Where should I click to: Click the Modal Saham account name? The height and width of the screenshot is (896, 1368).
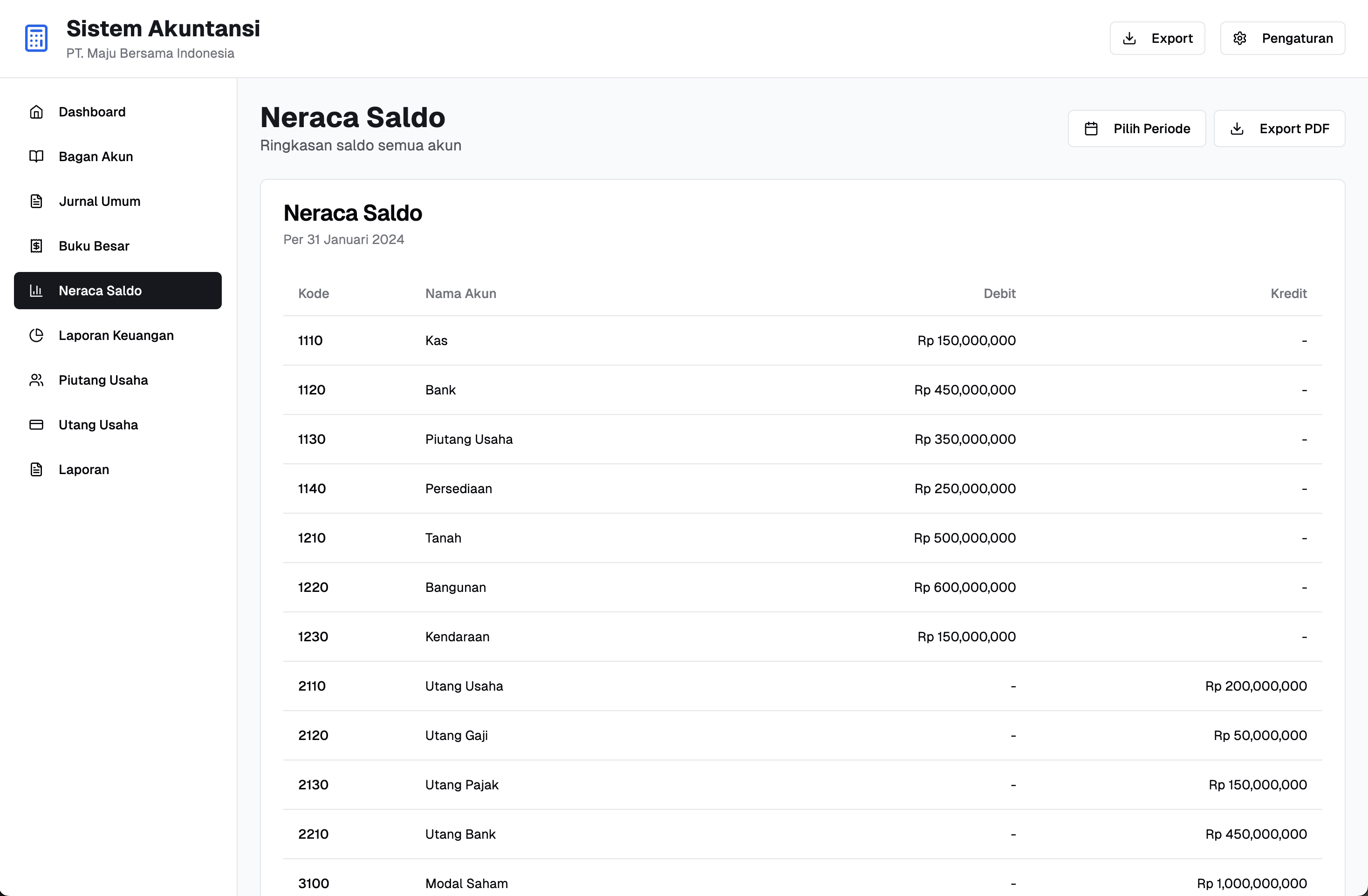pos(467,884)
